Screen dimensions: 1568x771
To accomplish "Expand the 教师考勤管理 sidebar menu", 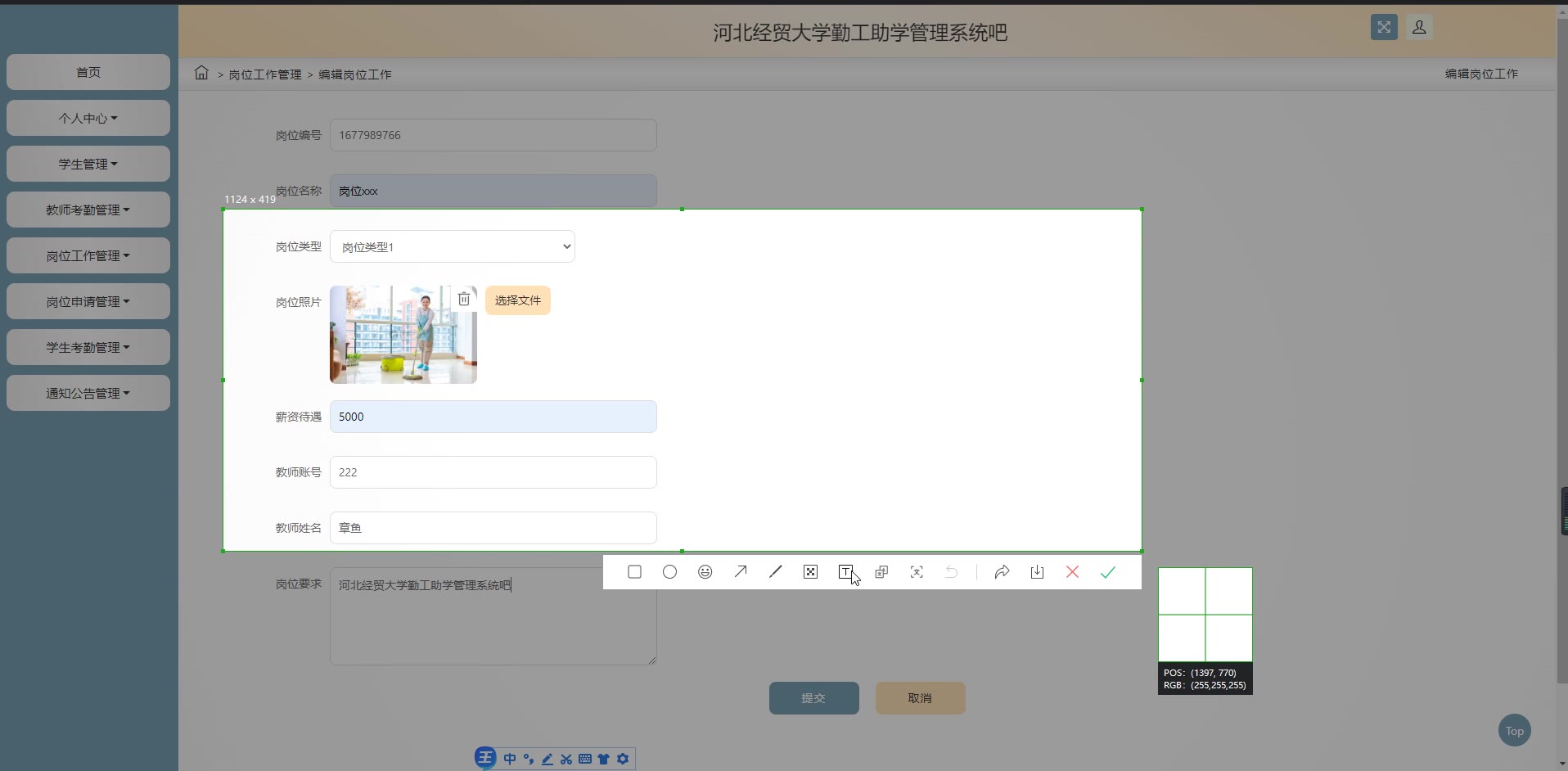I will (88, 210).
